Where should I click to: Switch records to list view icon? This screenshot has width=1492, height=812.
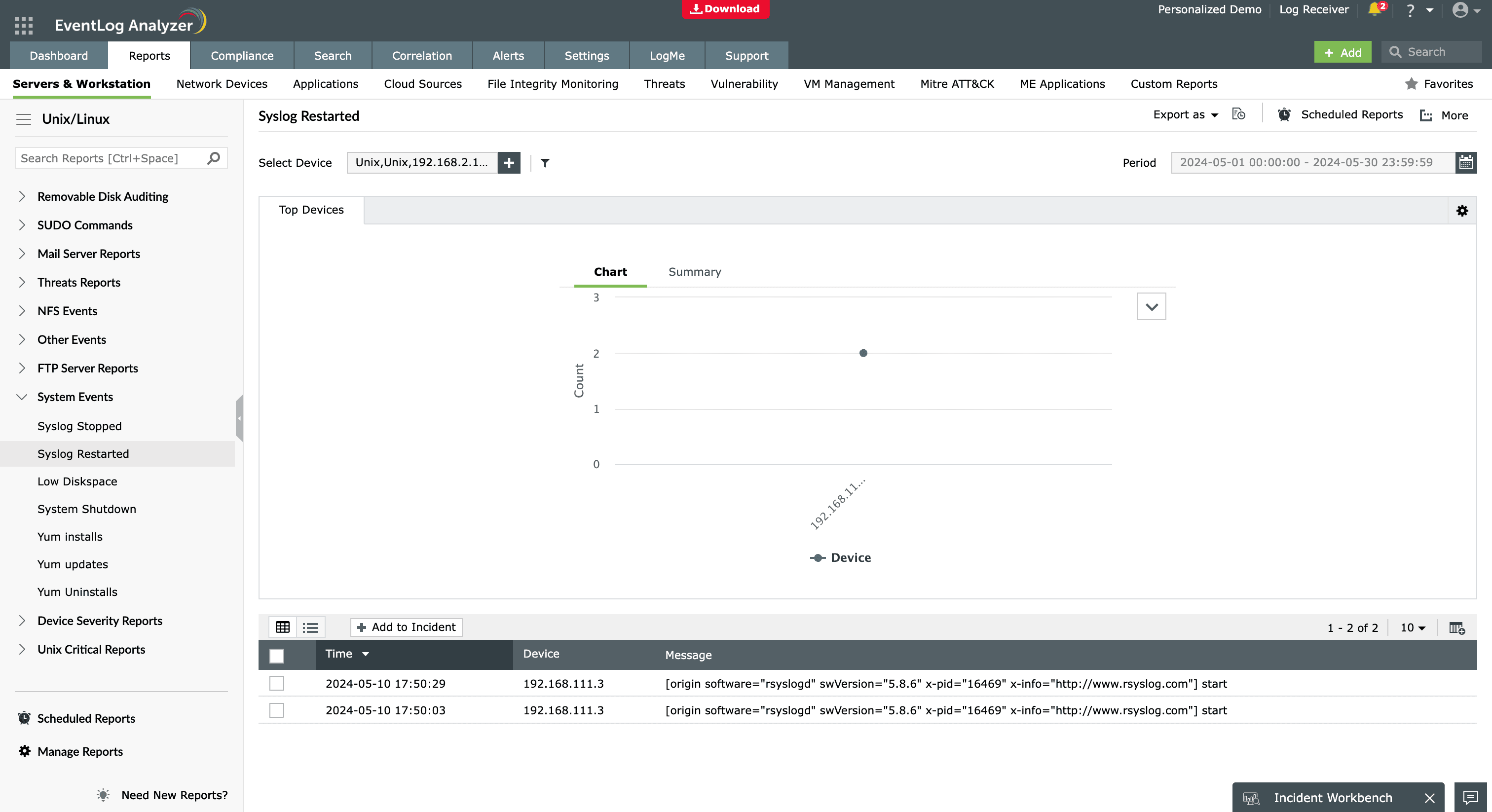(310, 627)
